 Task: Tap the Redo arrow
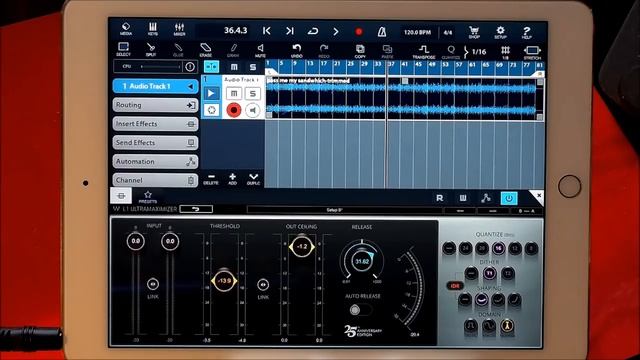coord(324,51)
